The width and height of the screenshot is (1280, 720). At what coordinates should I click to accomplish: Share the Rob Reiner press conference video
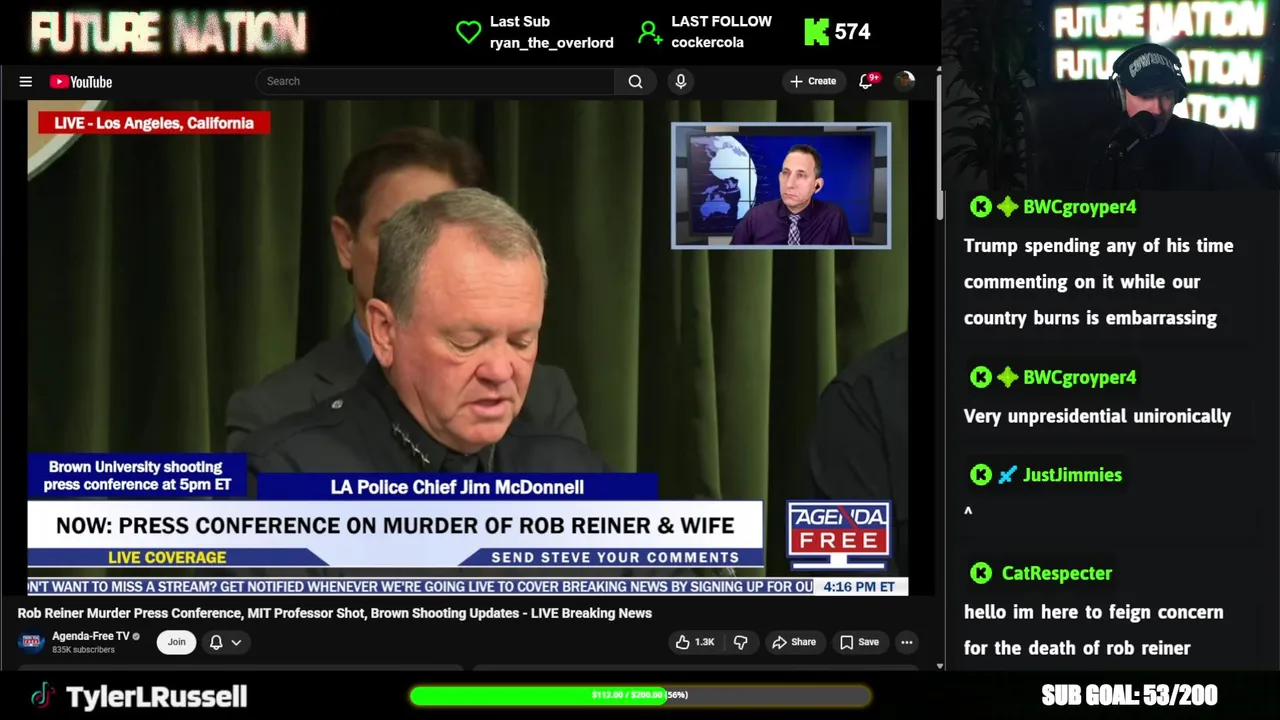point(794,642)
